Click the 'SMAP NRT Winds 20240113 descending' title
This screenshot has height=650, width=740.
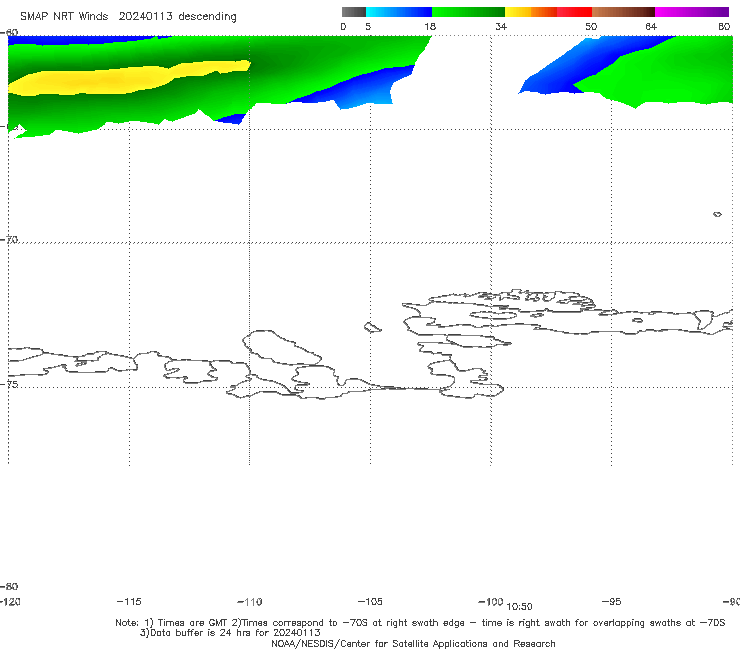click(x=128, y=16)
